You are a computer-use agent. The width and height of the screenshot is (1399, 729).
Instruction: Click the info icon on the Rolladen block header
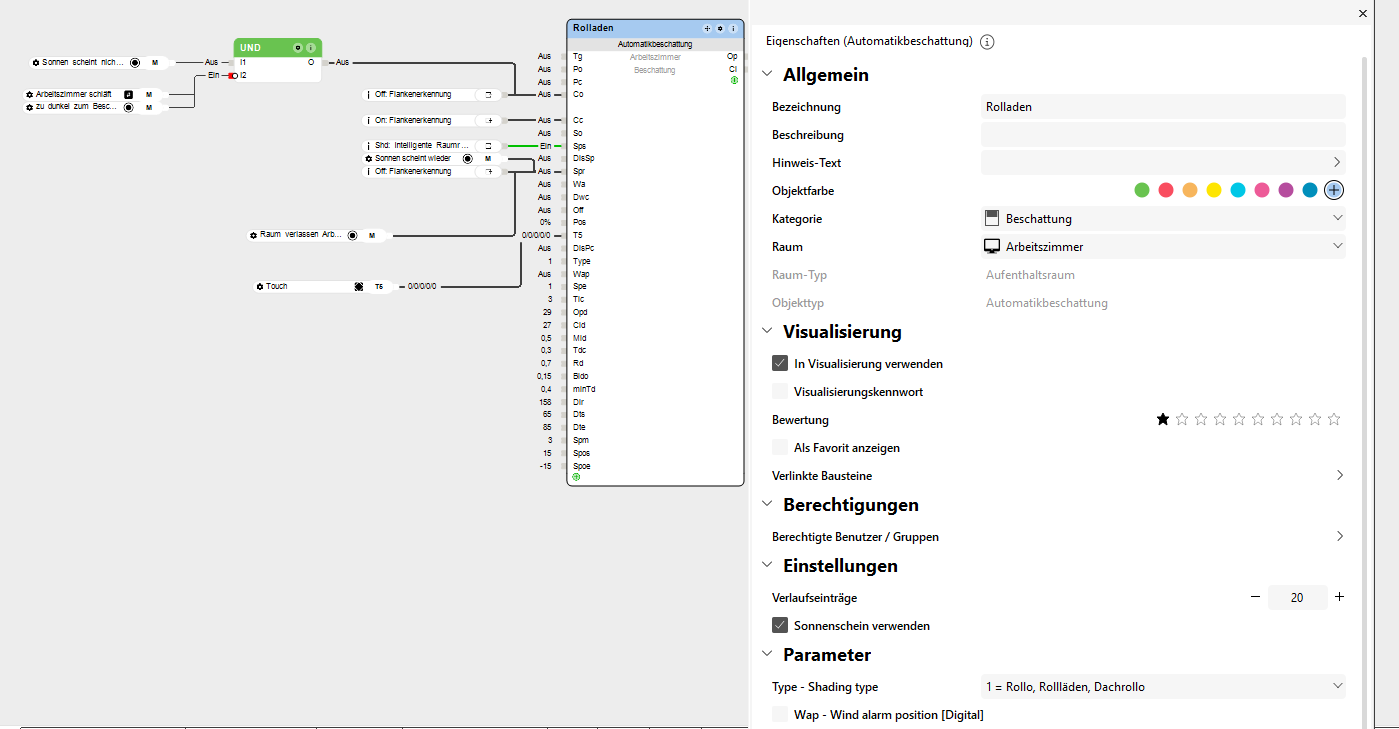[733, 28]
